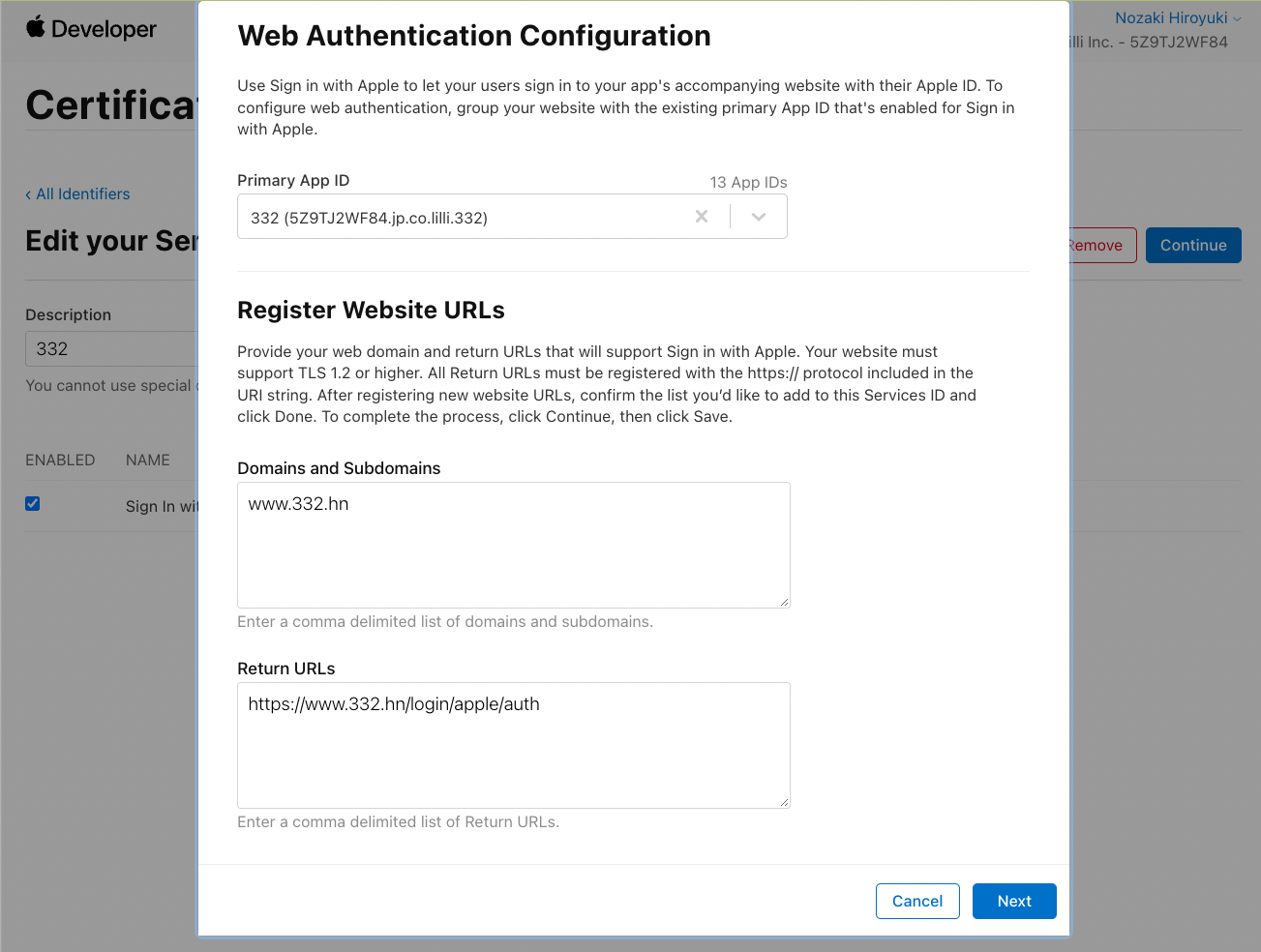Grab the Return URLs resize handle
1261x952 pixels.
click(784, 802)
